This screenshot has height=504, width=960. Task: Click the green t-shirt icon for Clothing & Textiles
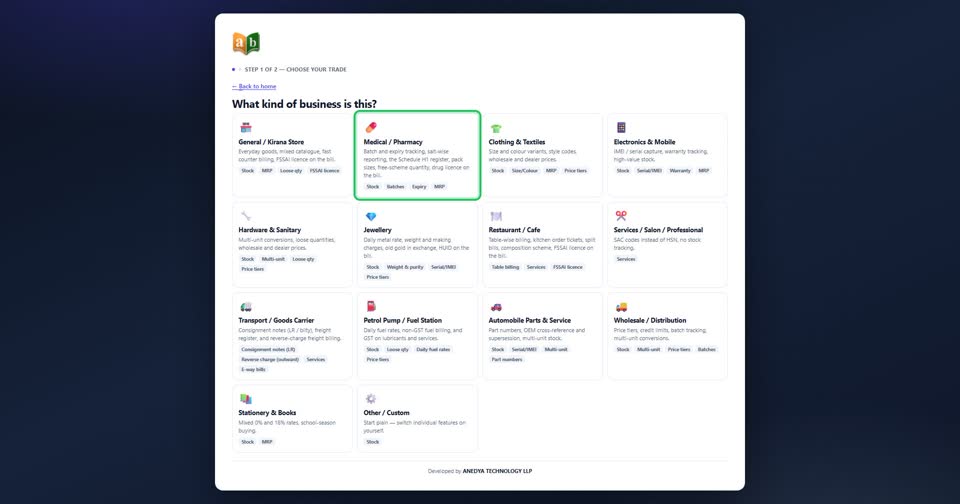pos(496,128)
